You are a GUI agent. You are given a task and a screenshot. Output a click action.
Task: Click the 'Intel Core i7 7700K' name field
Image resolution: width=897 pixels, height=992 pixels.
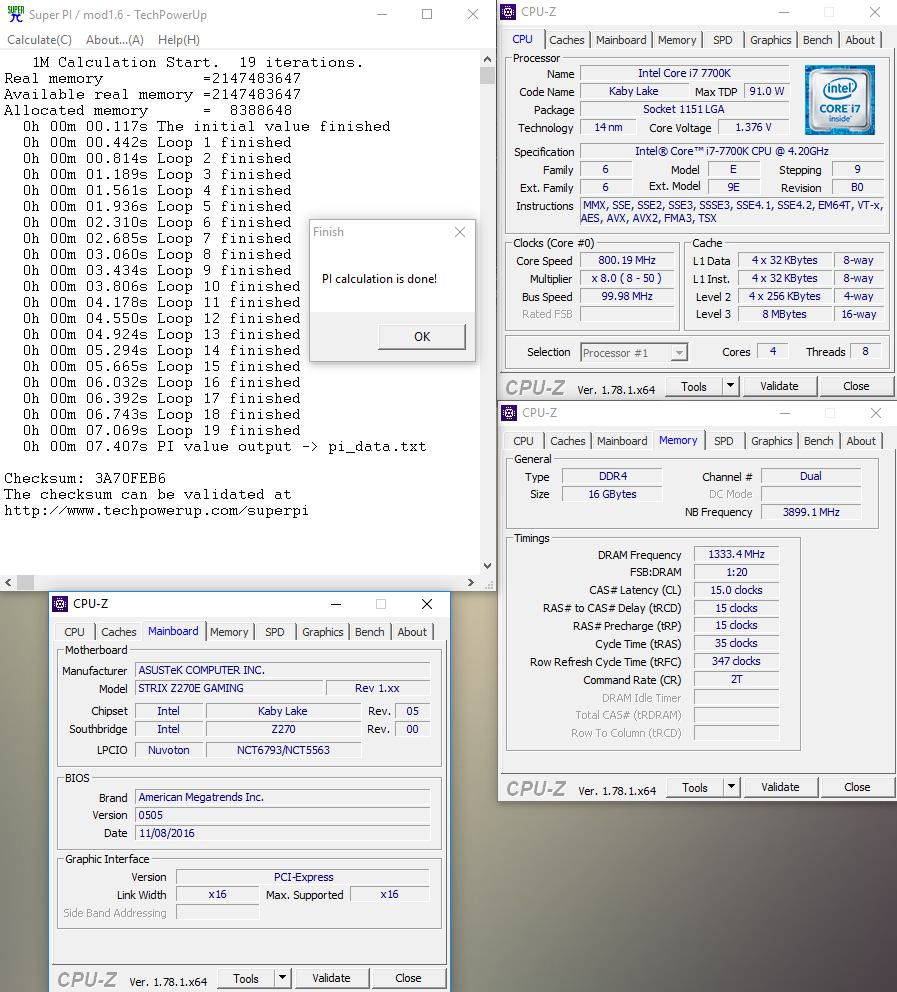pos(684,73)
